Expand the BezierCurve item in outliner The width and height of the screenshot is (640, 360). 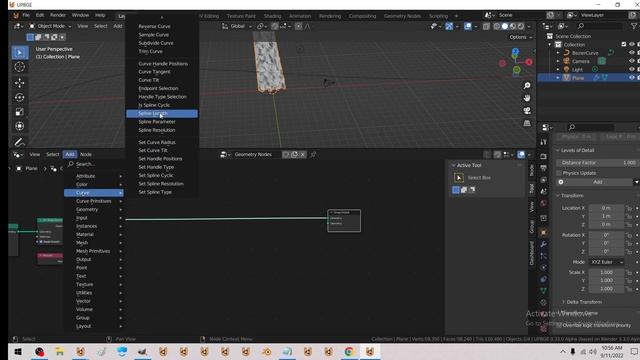tap(558, 53)
